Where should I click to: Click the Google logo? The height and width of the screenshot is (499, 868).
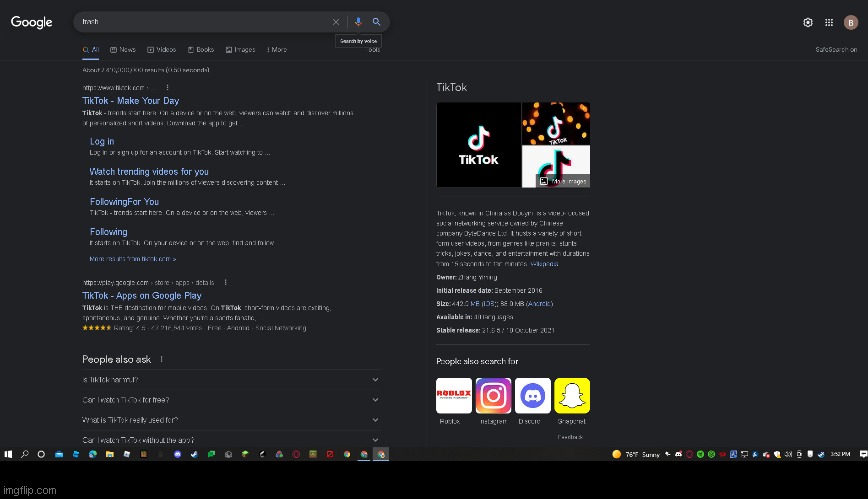coord(32,22)
